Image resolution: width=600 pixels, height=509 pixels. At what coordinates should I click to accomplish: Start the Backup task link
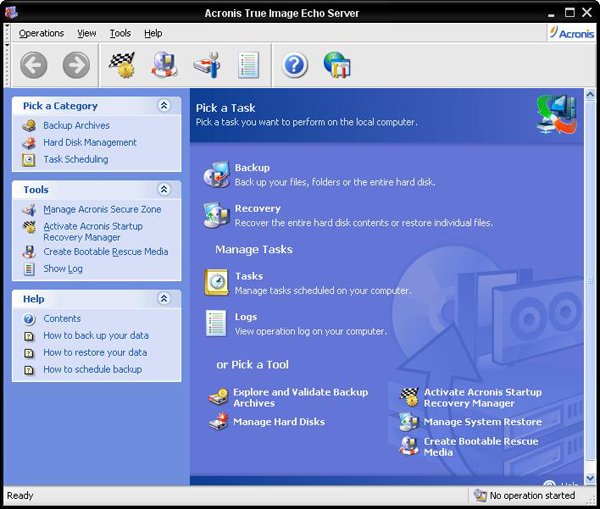pyautogui.click(x=252, y=168)
